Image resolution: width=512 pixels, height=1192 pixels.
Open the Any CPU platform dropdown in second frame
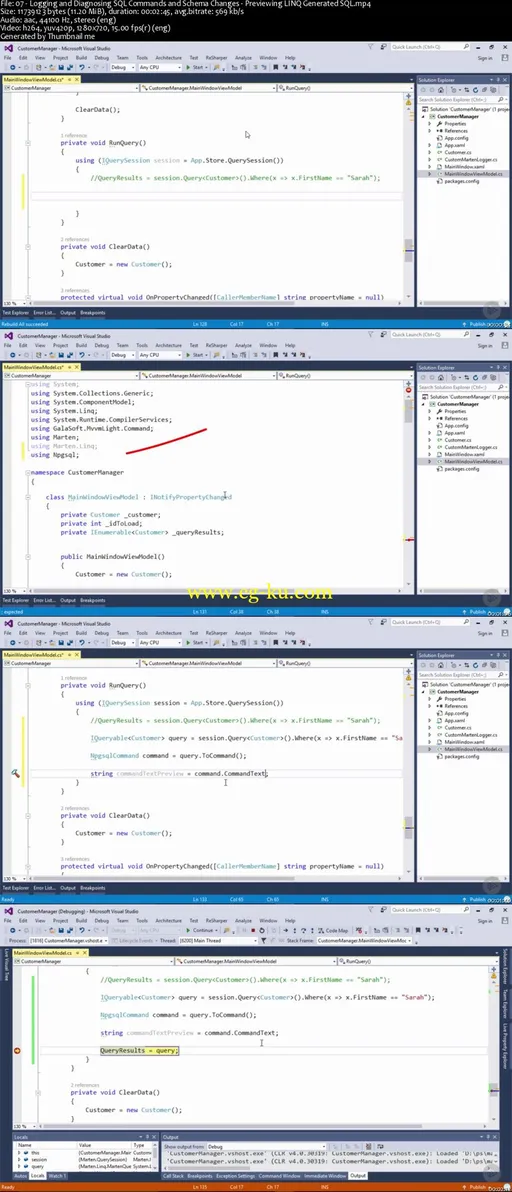[x=160, y=354]
